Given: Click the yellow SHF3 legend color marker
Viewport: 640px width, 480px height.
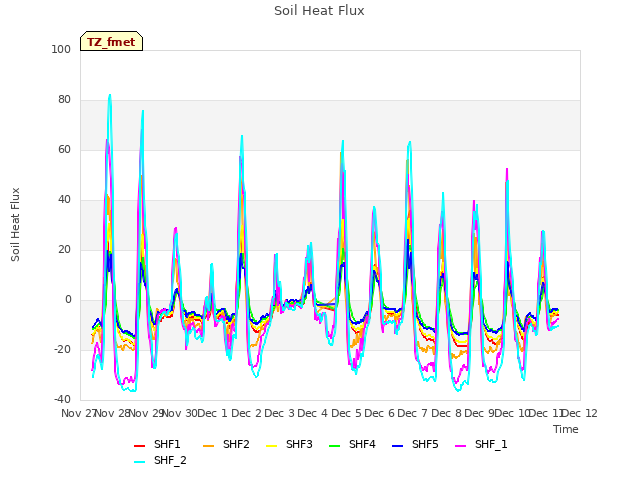Looking at the screenshot, I should 271,446.
